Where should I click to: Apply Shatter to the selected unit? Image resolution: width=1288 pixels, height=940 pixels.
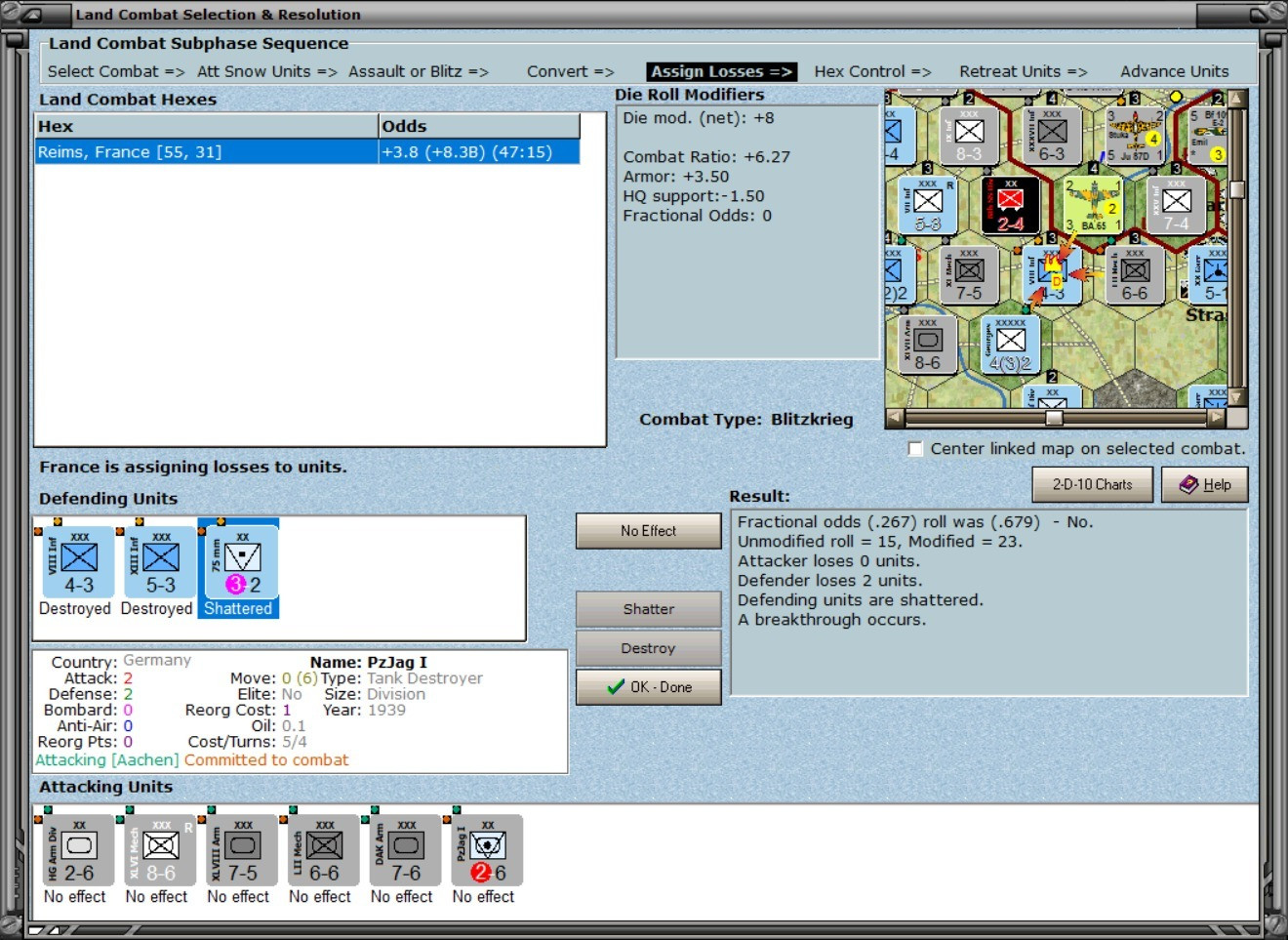click(x=649, y=609)
